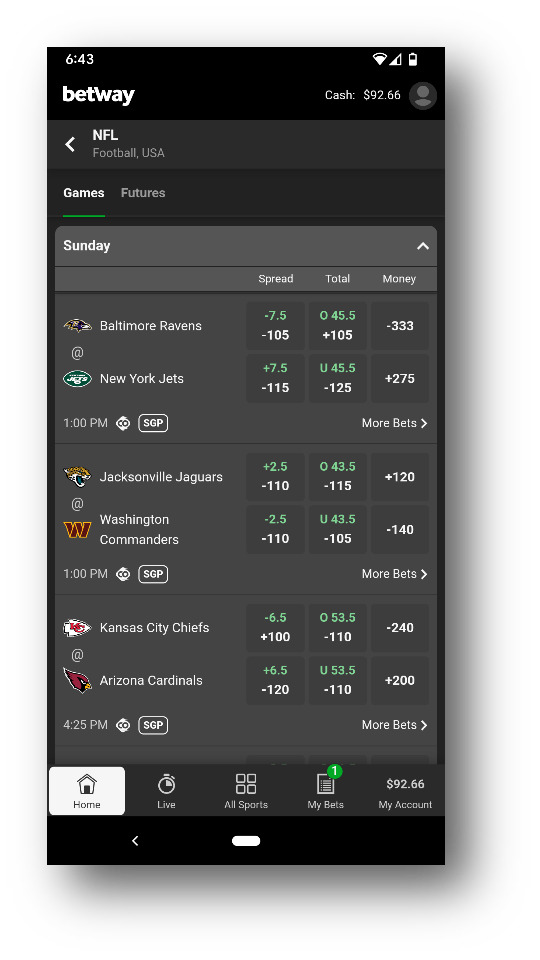The image size is (540, 960).
Task: Select Over 53.5 total for Chiefs game
Action: 337,628
